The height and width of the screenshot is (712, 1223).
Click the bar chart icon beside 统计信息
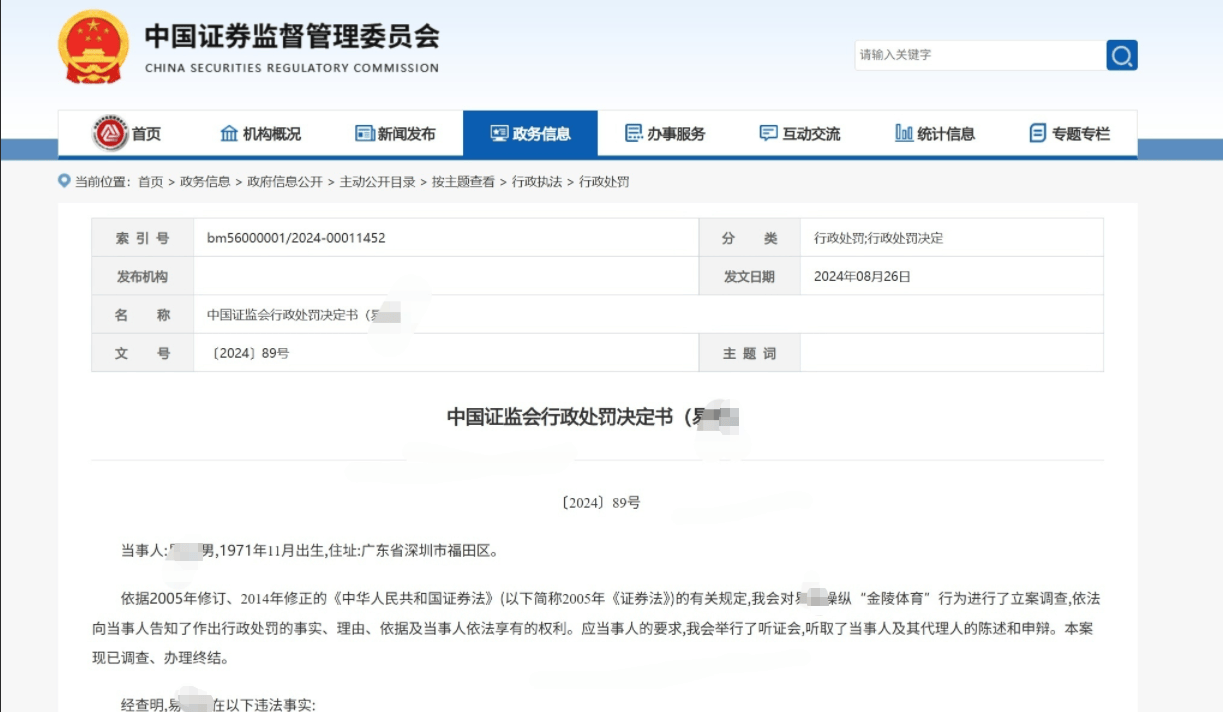tap(903, 131)
